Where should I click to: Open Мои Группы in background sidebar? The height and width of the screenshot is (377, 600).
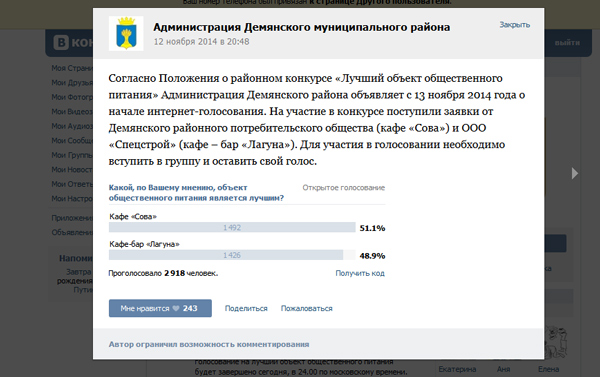72,155
